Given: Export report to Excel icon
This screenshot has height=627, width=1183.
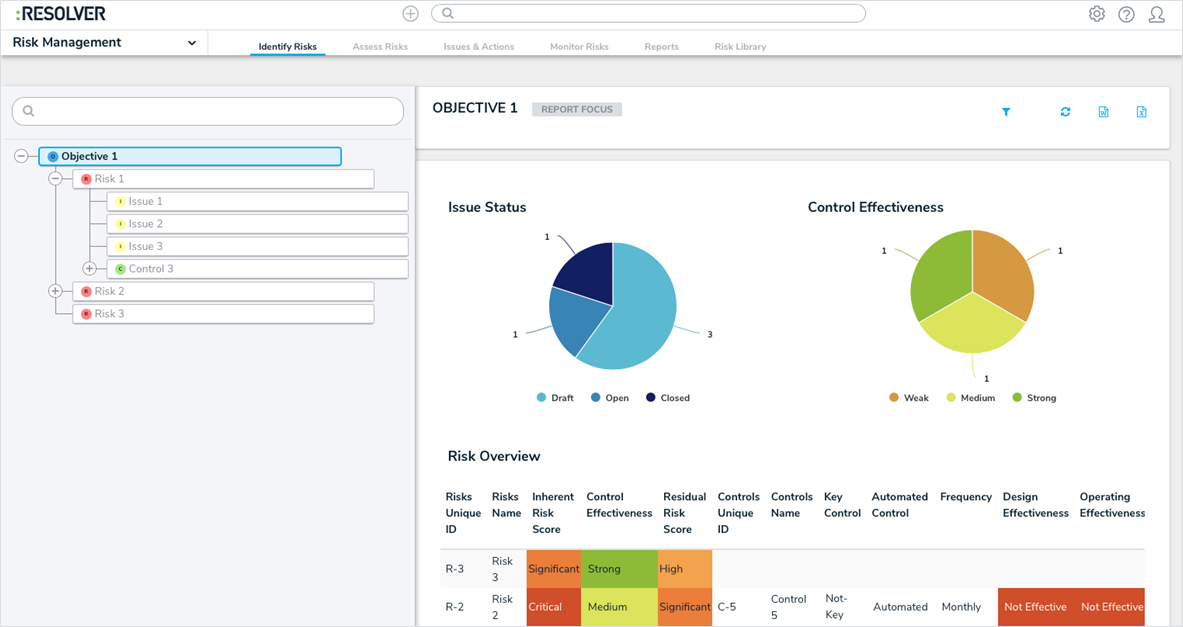Looking at the screenshot, I should [1142, 112].
